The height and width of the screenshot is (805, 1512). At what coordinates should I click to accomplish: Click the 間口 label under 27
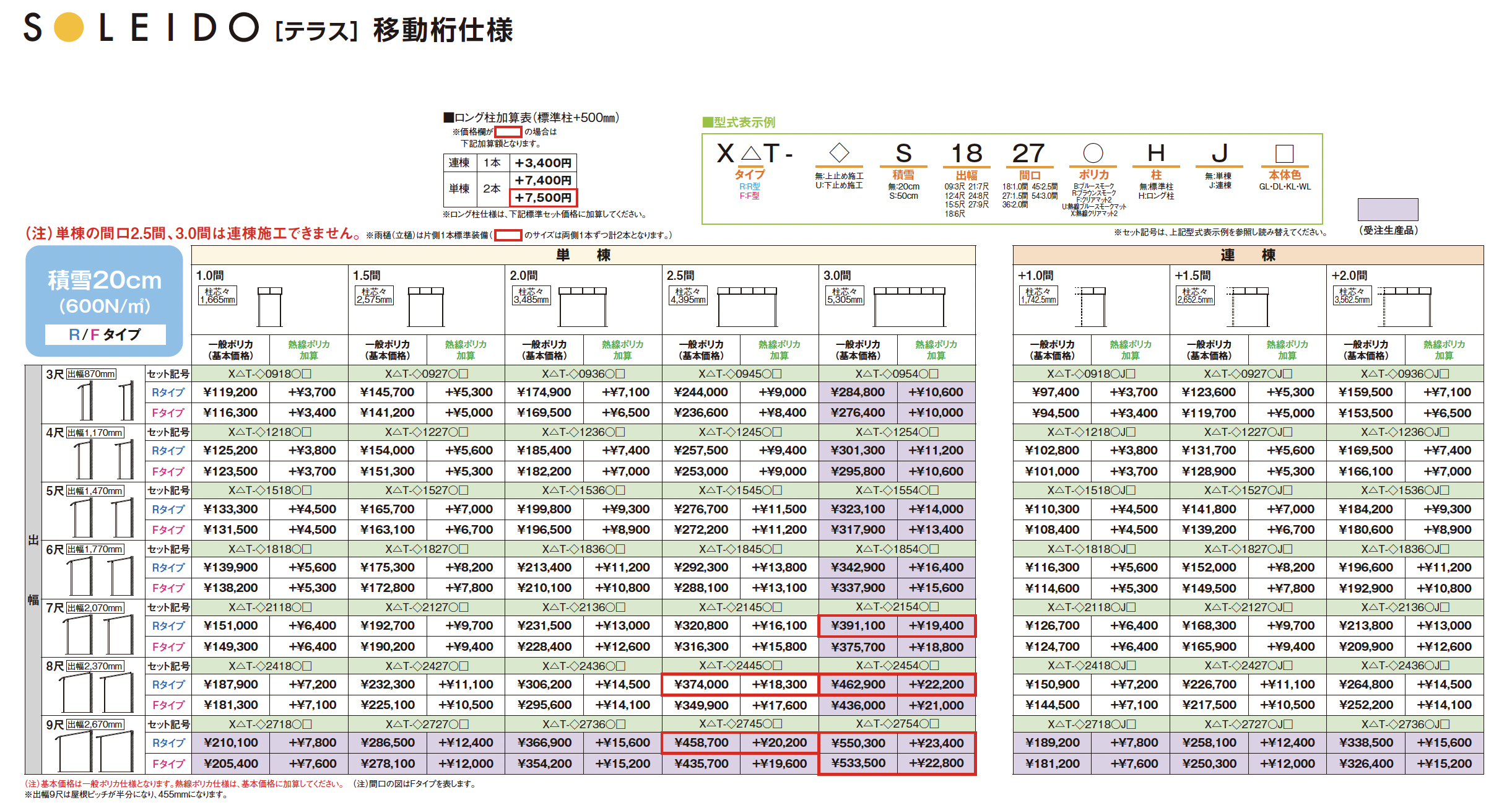coord(1029,175)
